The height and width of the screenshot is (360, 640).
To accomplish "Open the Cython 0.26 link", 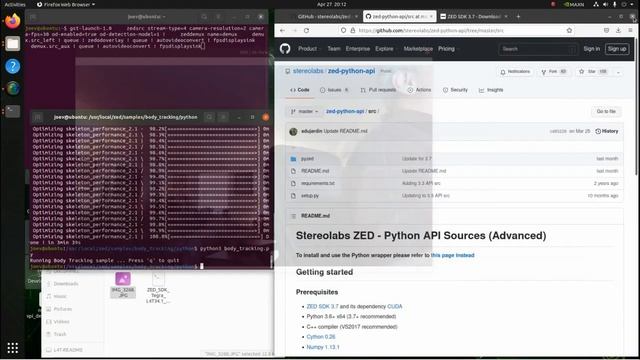I will click(x=320, y=337).
